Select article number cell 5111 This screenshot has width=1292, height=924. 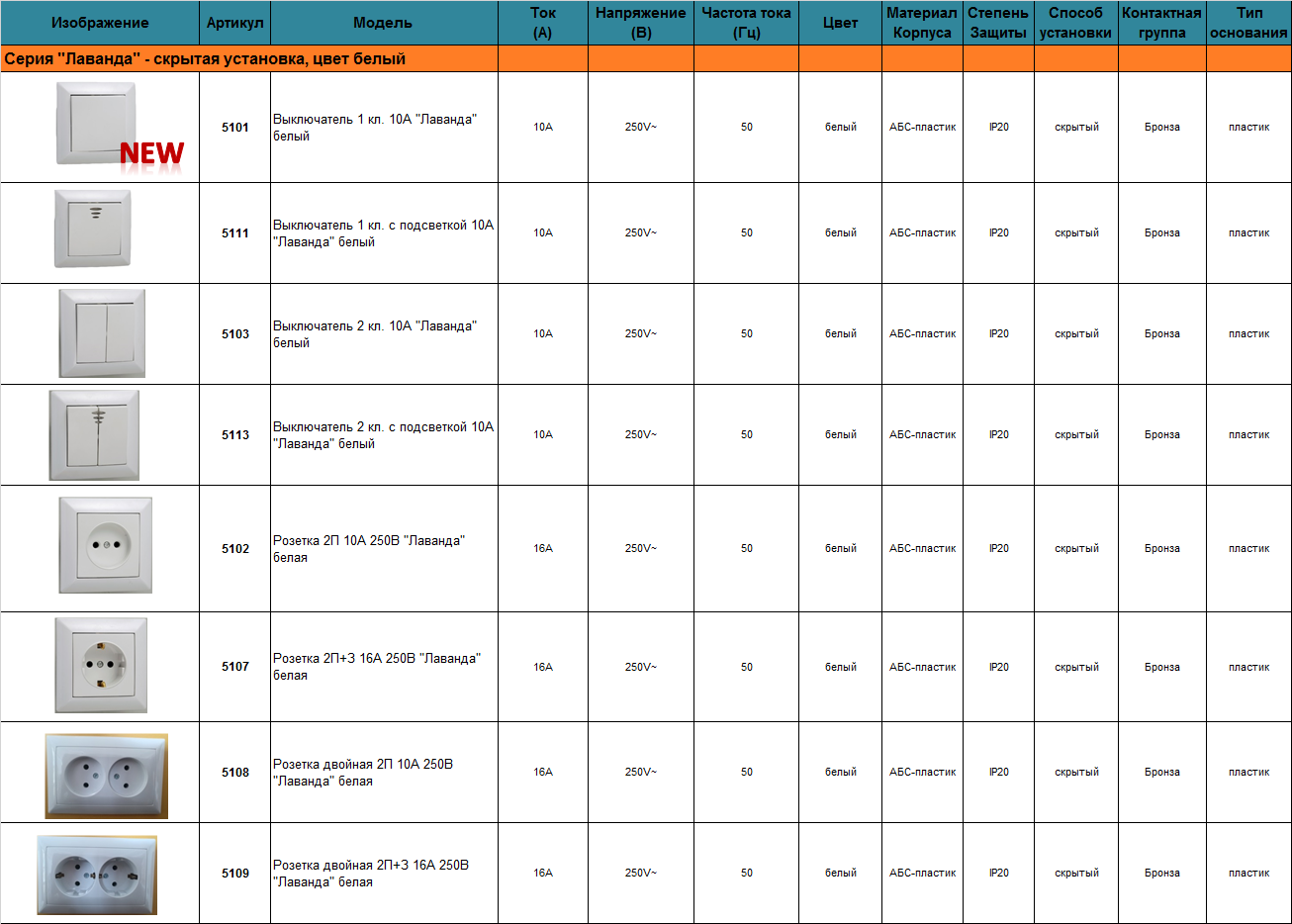pyautogui.click(x=235, y=233)
